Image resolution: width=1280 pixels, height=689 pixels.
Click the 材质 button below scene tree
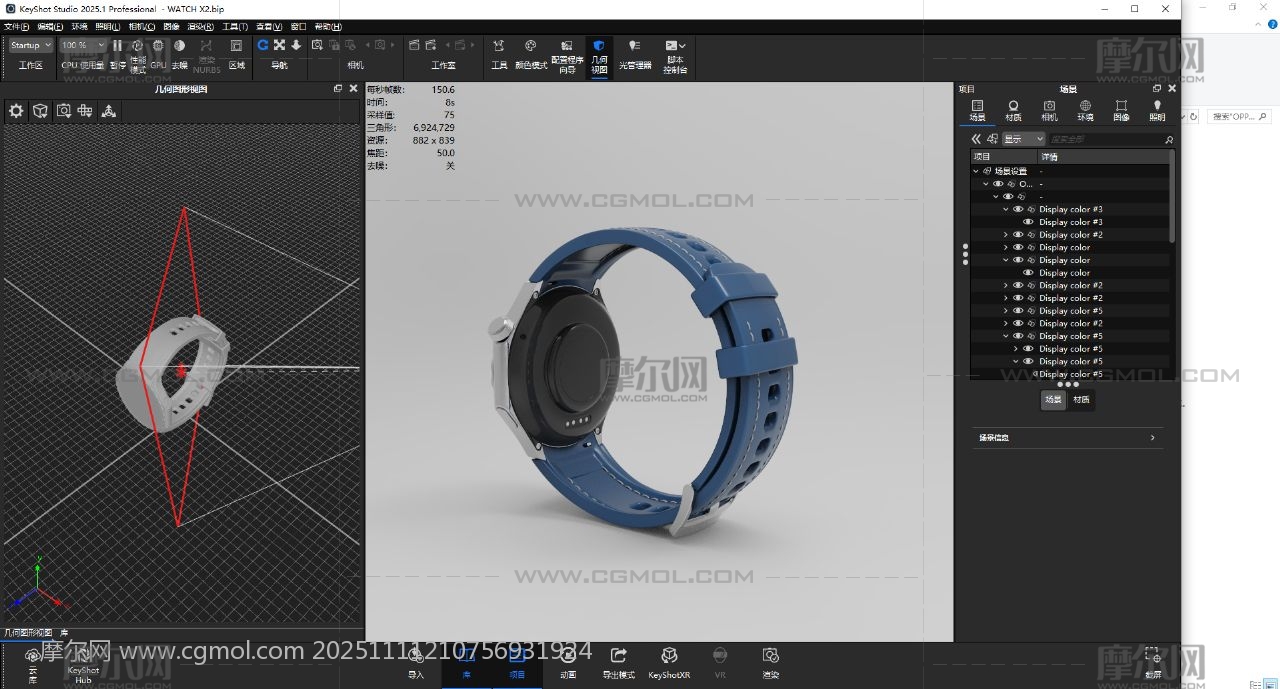(1081, 400)
